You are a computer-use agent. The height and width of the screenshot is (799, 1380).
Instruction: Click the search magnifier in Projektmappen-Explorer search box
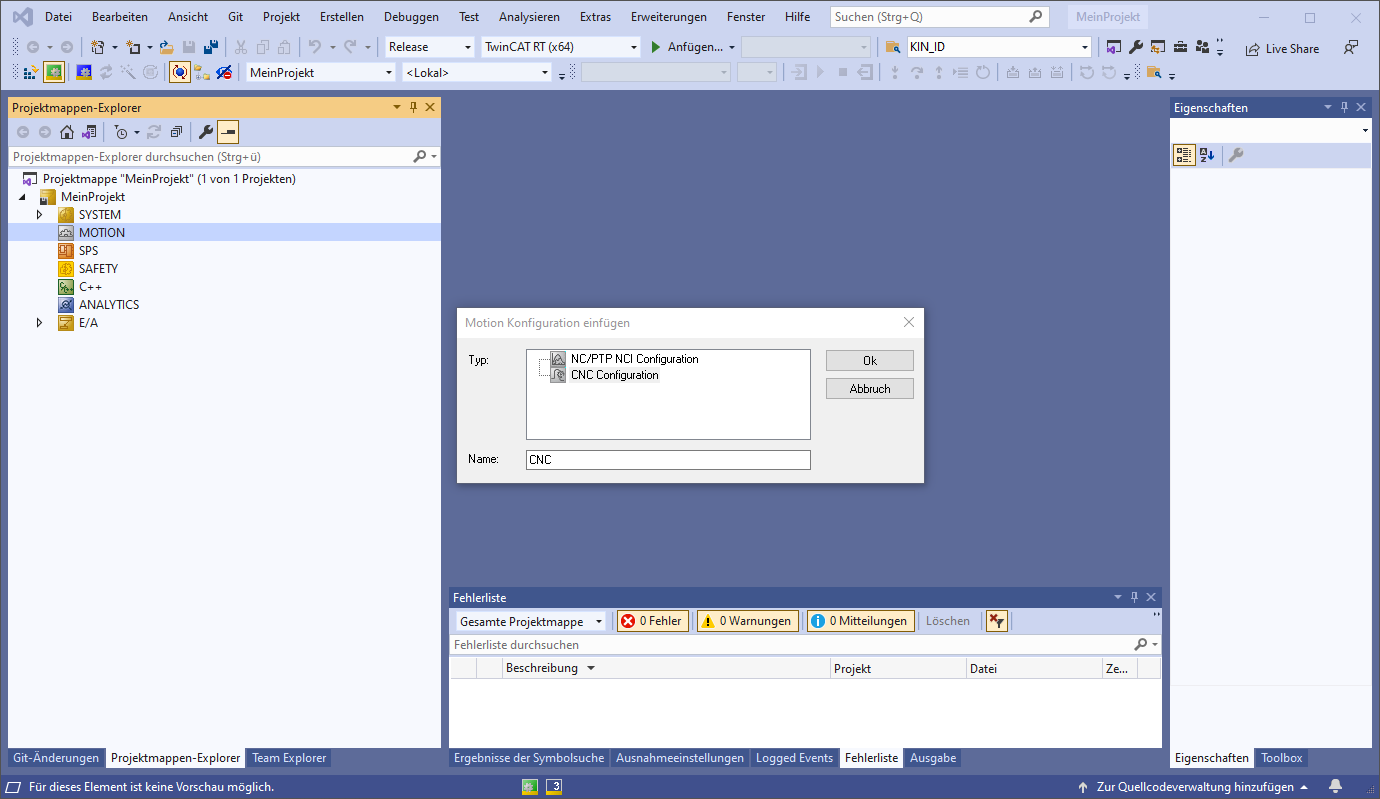click(x=420, y=157)
